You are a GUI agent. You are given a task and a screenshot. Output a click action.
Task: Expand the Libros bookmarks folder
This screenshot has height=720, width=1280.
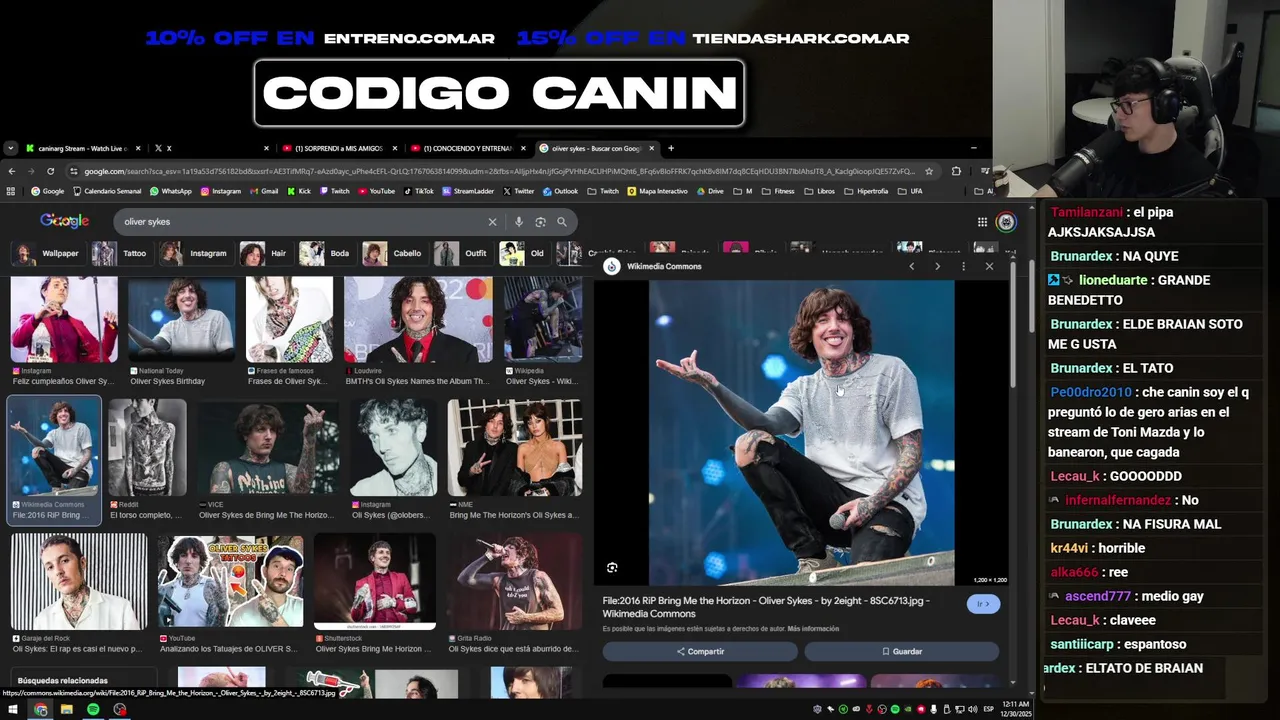tap(820, 191)
